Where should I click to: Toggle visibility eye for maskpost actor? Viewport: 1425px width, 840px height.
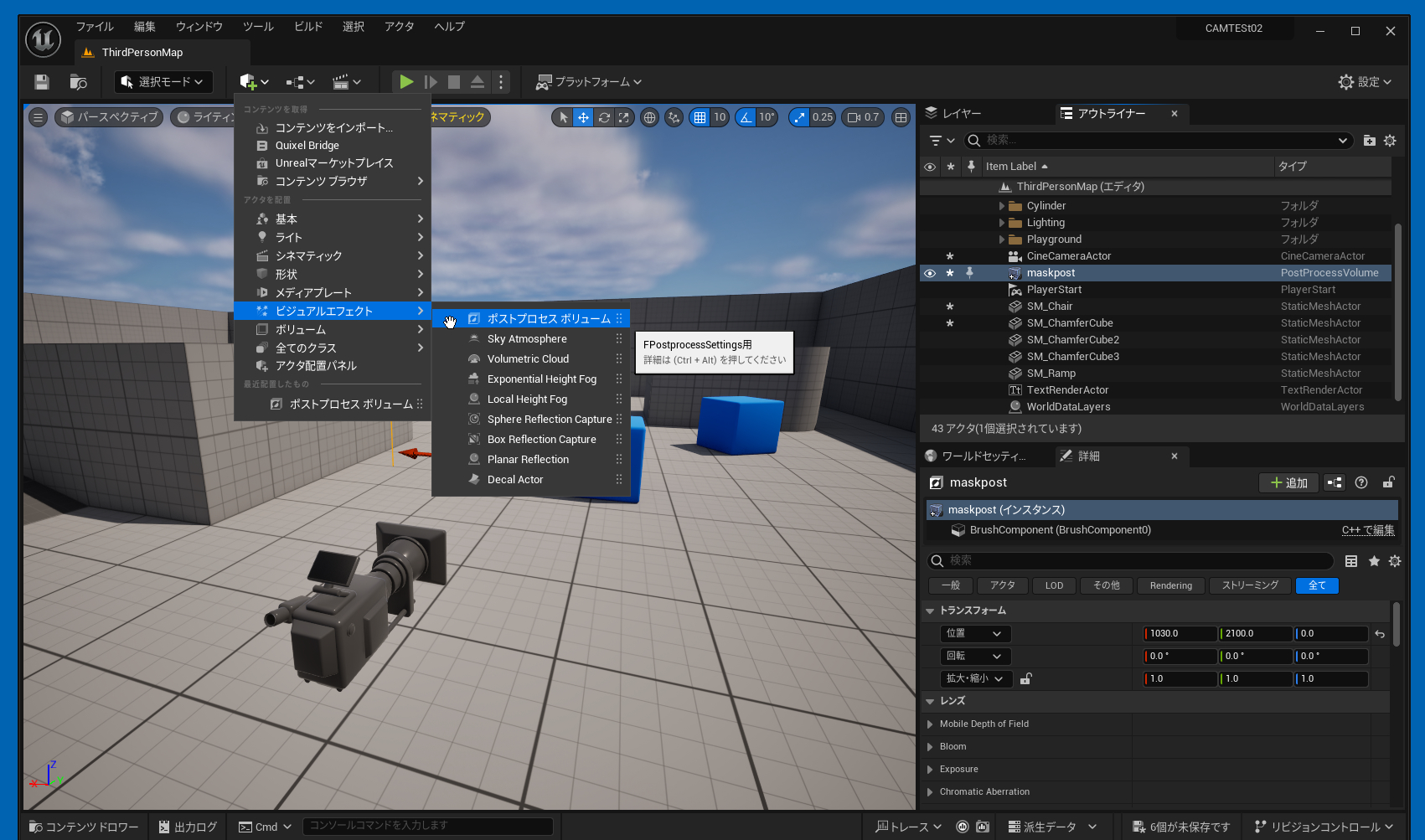pos(930,273)
